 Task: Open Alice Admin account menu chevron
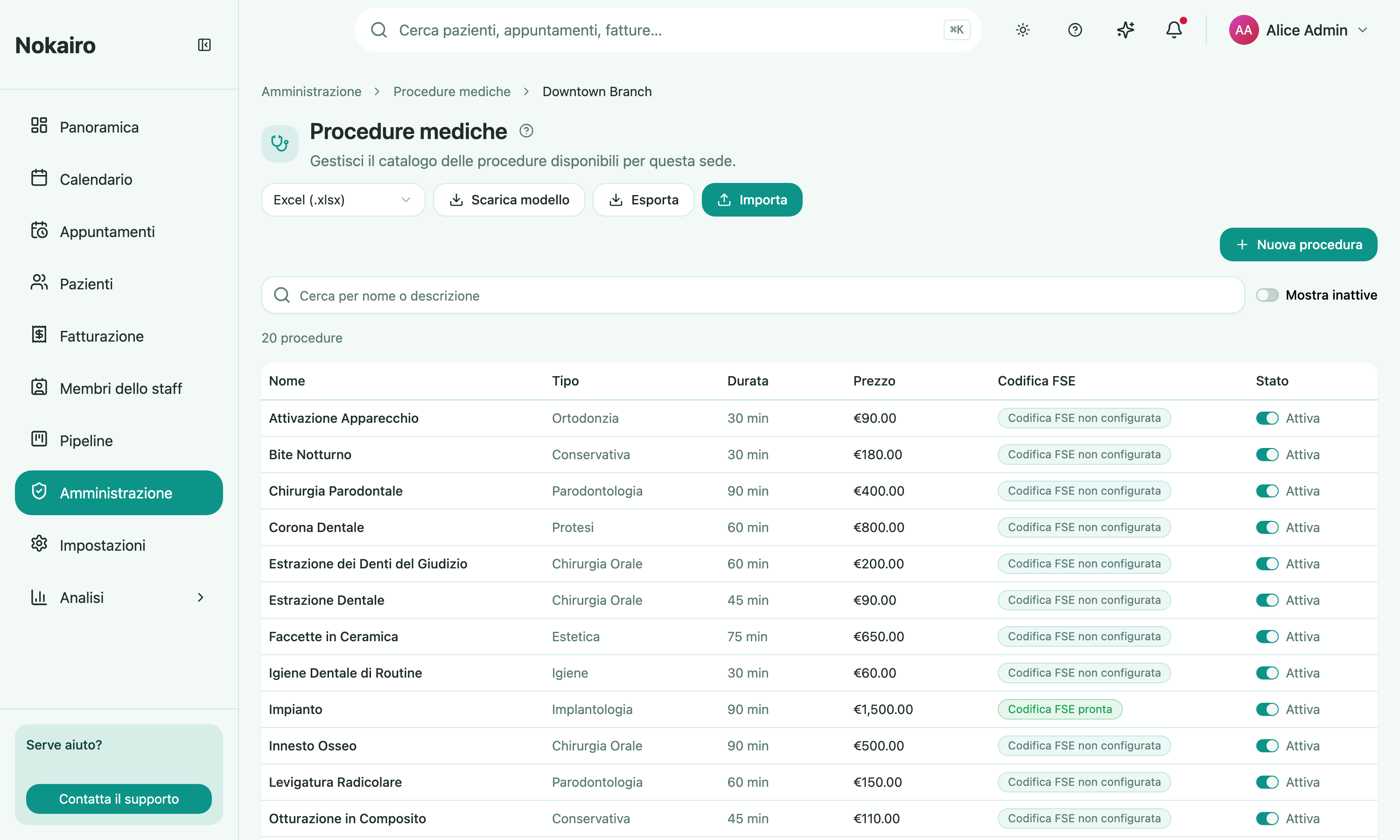(x=1363, y=30)
